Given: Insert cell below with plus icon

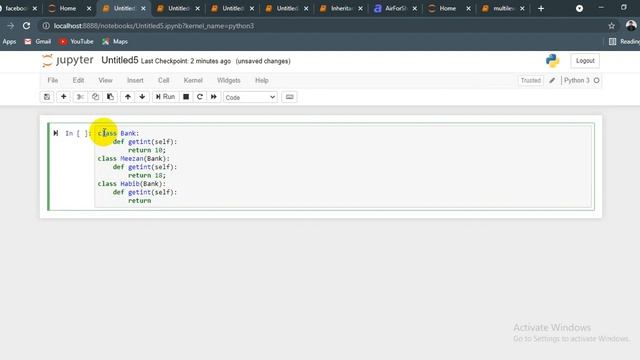Looking at the screenshot, I should (x=63, y=97).
